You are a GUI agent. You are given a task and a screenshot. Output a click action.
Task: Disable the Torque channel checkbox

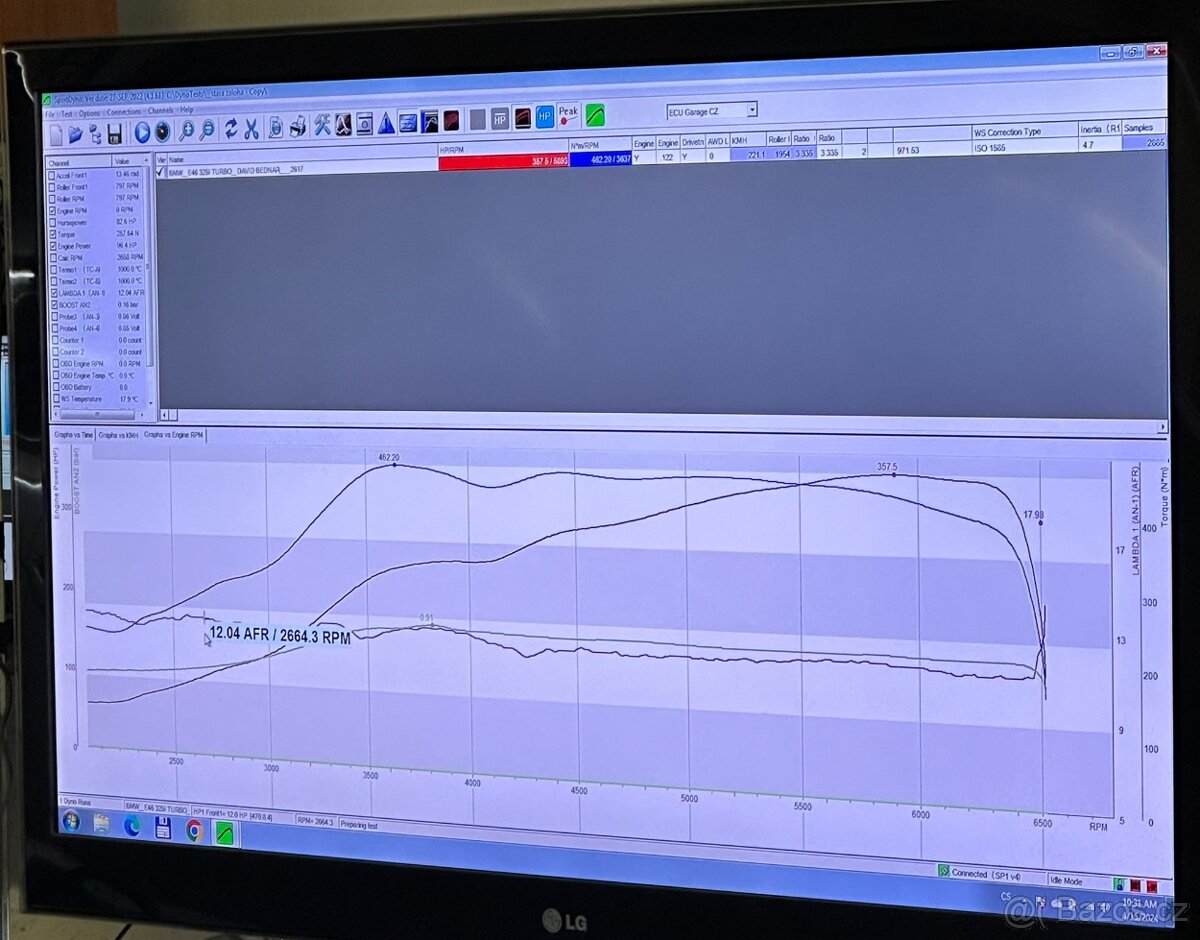click(x=52, y=234)
